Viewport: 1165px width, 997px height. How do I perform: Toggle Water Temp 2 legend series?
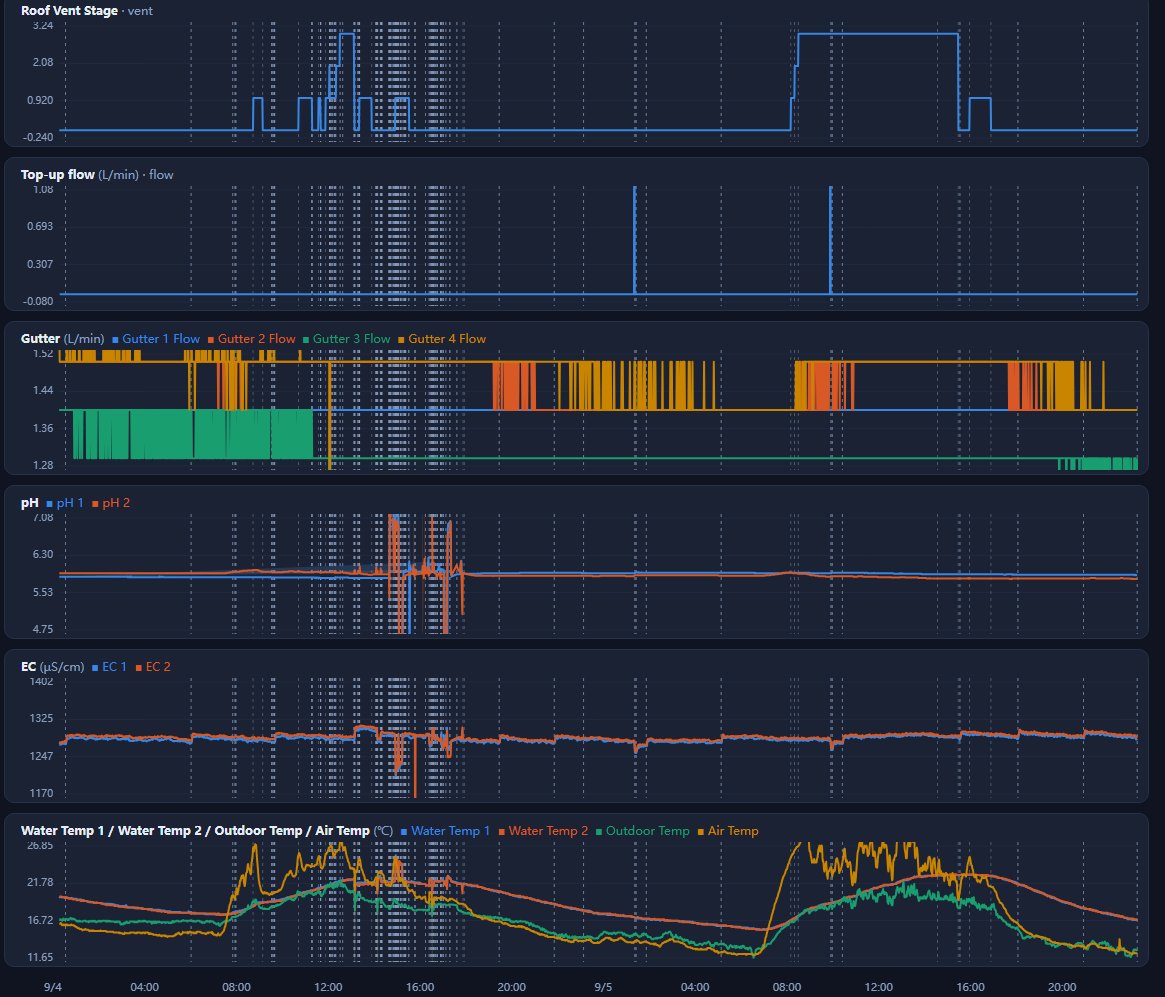pyautogui.click(x=543, y=831)
